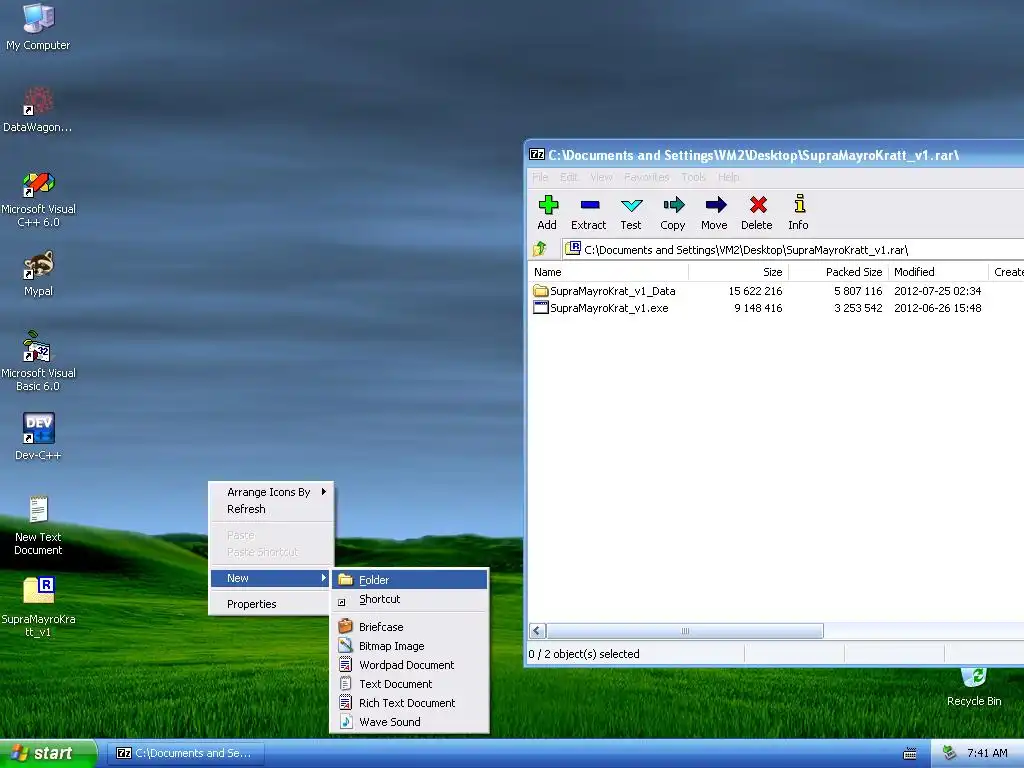Click the Start button

pyautogui.click(x=48, y=754)
